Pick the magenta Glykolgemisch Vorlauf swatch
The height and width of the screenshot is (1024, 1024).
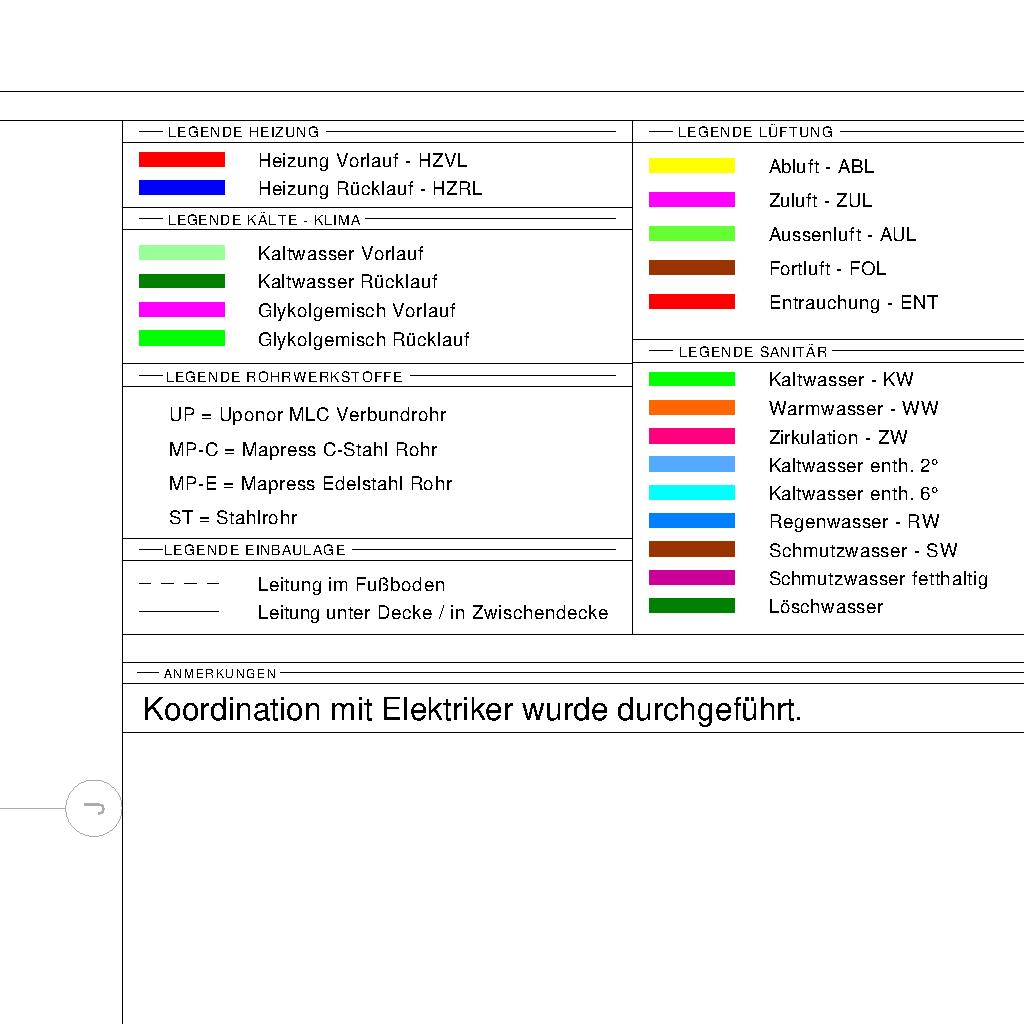[x=181, y=310]
